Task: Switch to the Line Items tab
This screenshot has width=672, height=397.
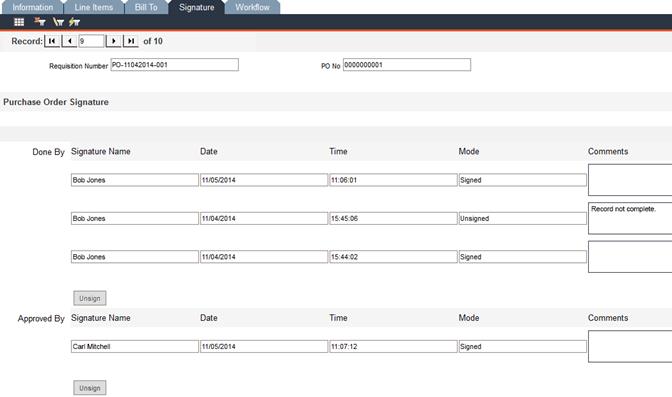Action: pos(93,7)
